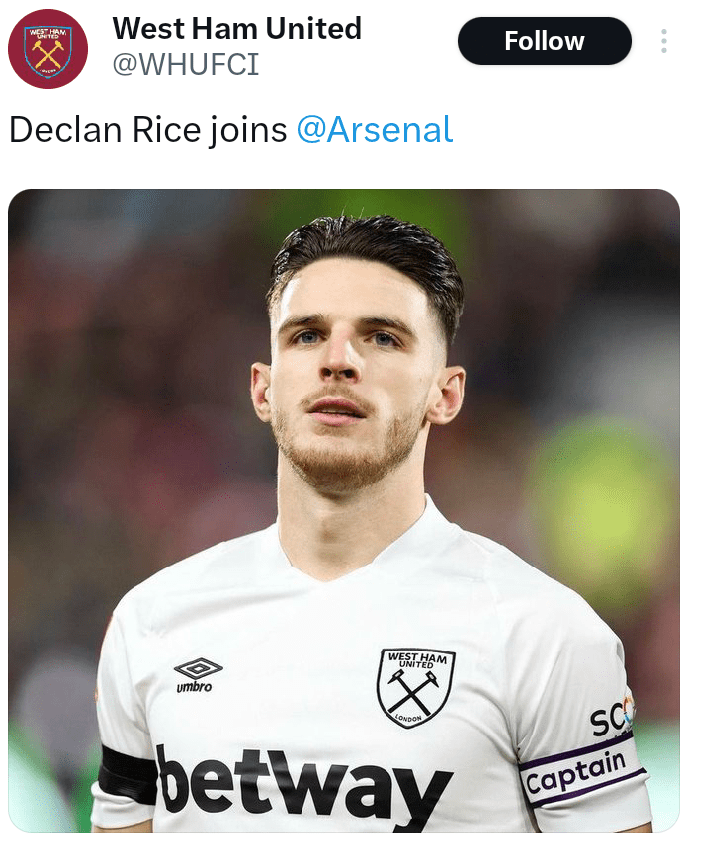Click the West Ham crest on the jersey
Image resolution: width=703 pixels, height=861 pixels.
(x=416, y=687)
